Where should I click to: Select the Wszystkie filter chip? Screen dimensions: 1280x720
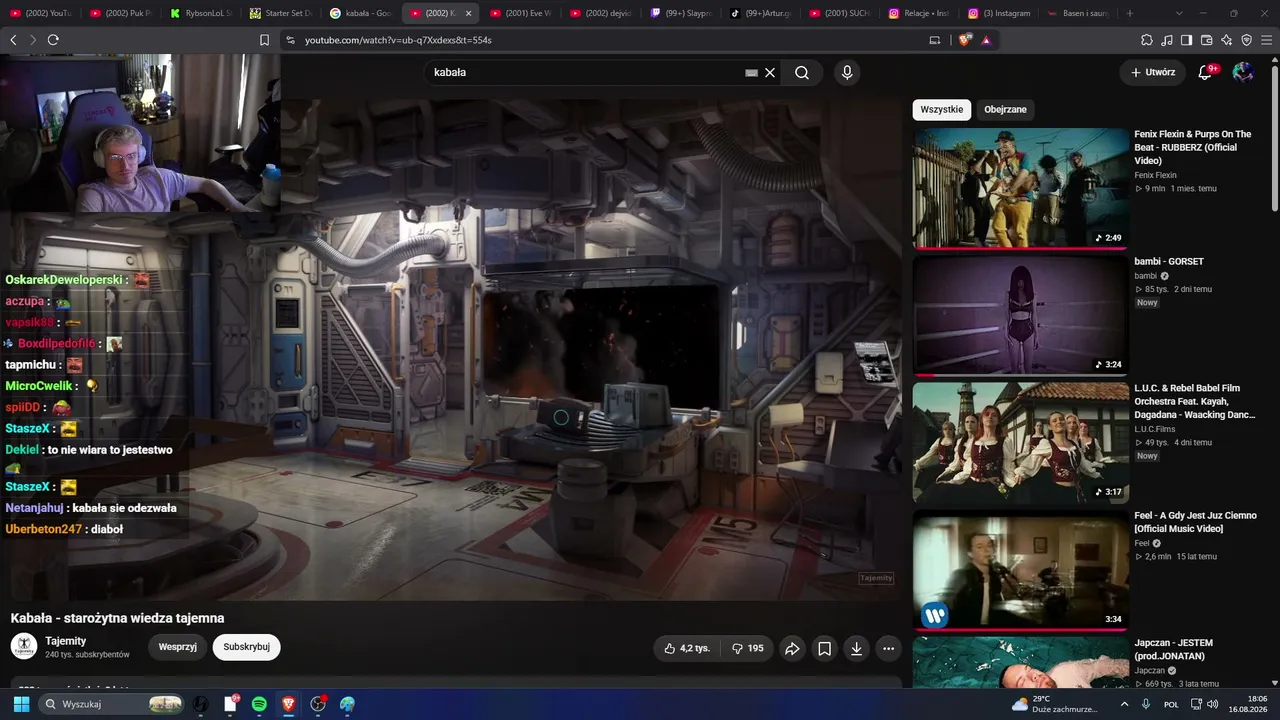942,109
